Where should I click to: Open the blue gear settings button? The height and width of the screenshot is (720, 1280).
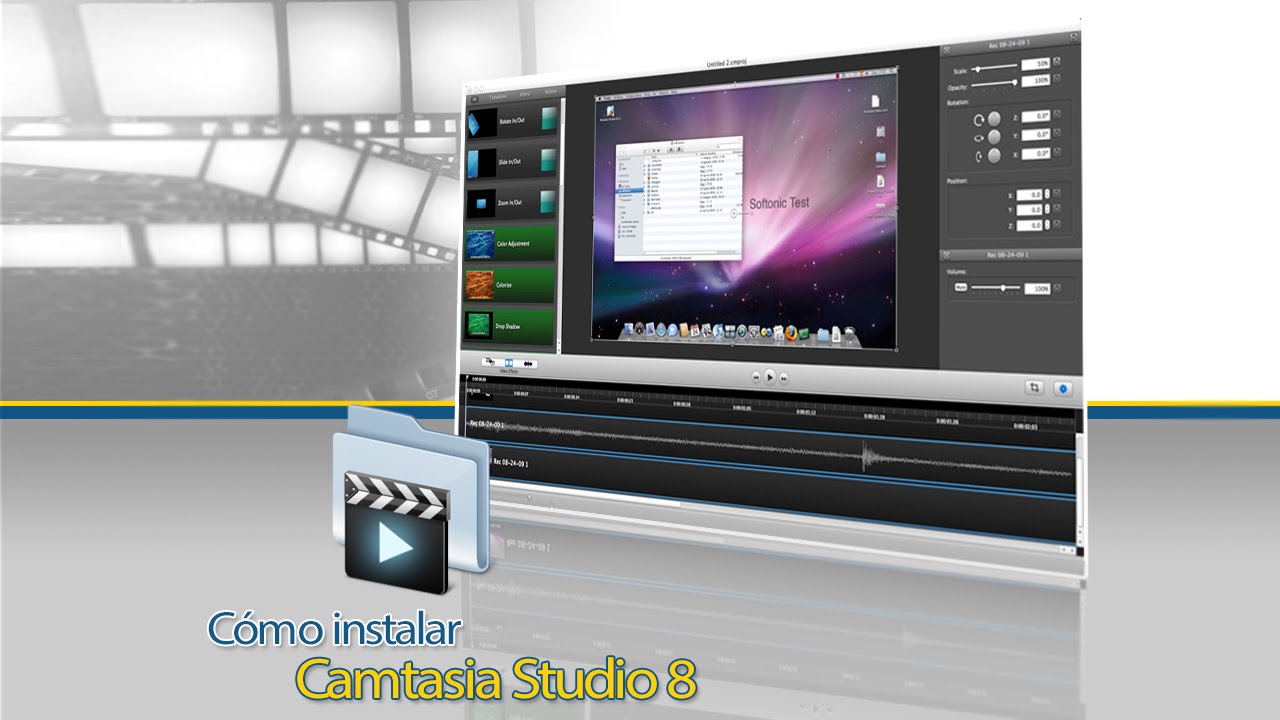[1063, 388]
